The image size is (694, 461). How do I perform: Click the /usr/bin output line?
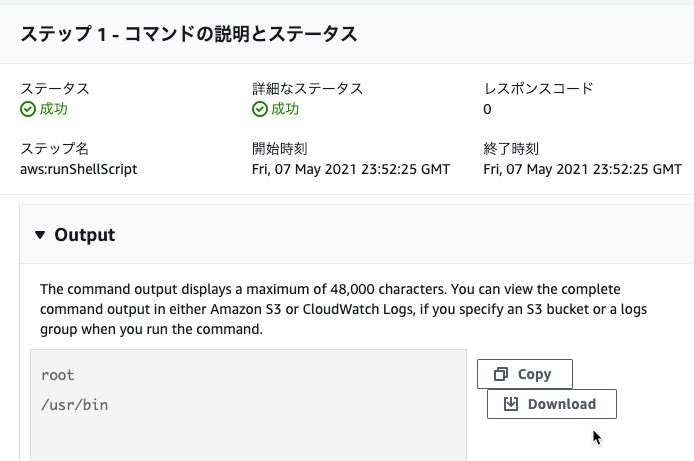click(x=74, y=405)
